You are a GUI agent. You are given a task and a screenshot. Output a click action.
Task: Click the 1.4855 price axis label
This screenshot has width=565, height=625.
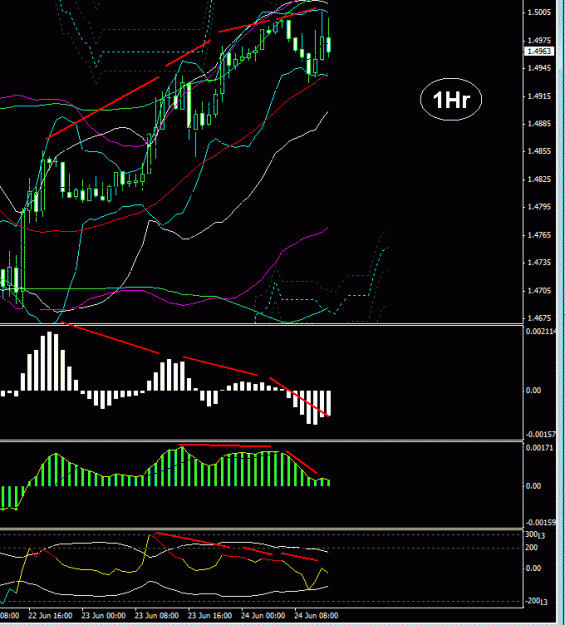(x=539, y=151)
